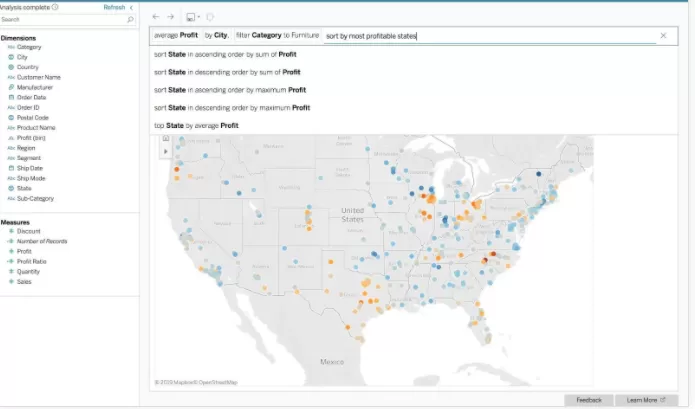Click the back arrow in the toolbar
This screenshot has width=695, height=409.
click(x=156, y=17)
